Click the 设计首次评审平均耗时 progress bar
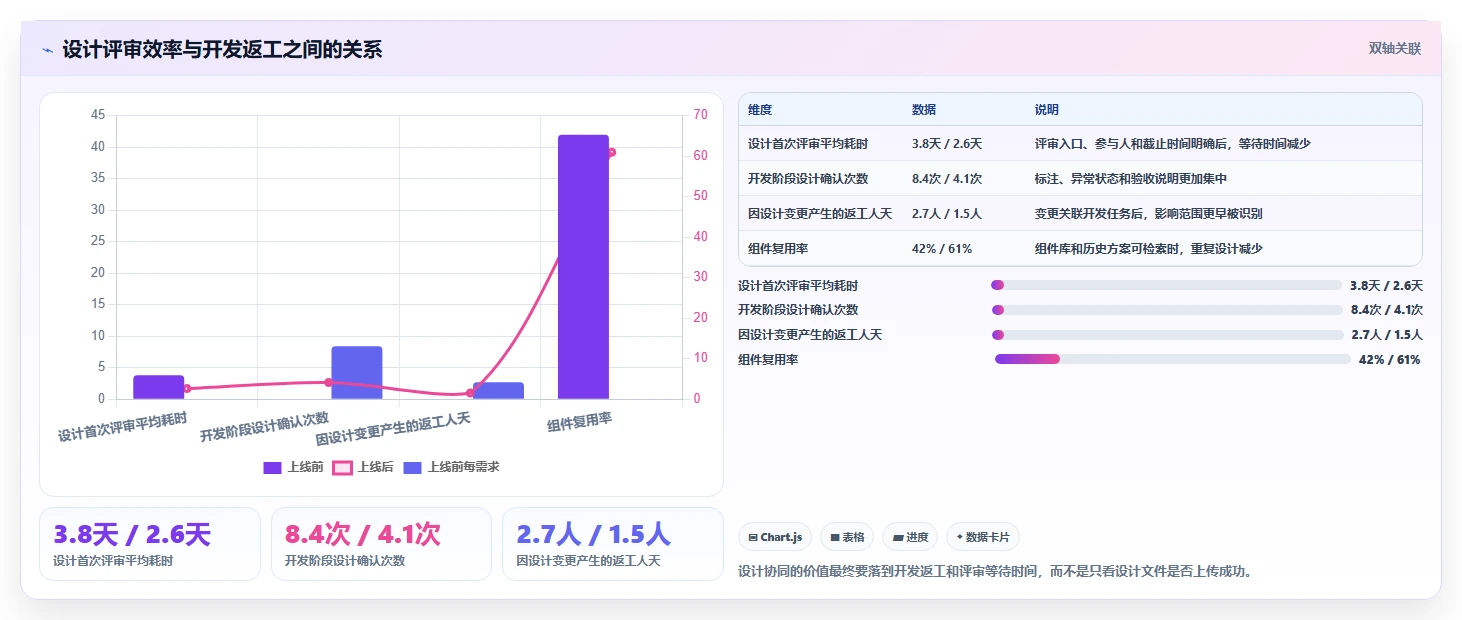Screen dimensions: 1462x620 tap(1167, 285)
